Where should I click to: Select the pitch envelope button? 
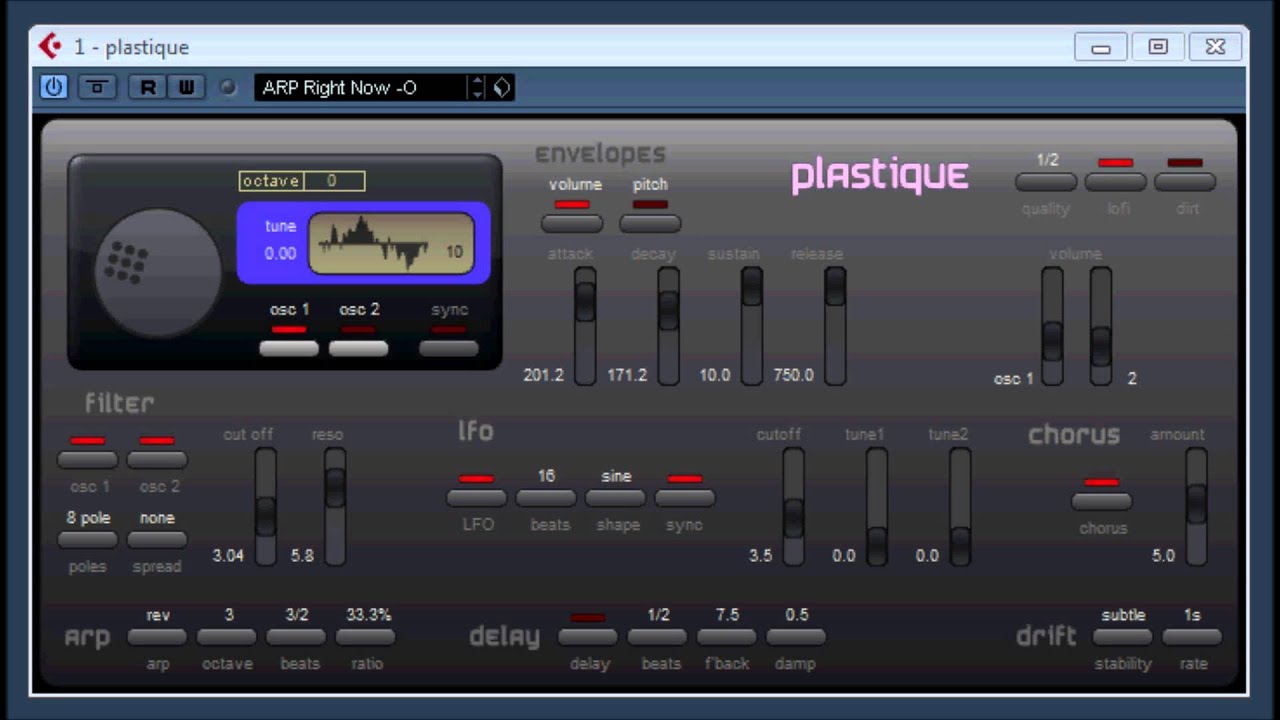[x=650, y=223]
